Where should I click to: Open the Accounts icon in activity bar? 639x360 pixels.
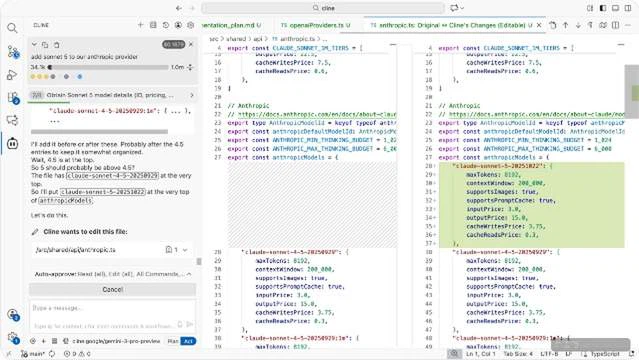[13, 314]
